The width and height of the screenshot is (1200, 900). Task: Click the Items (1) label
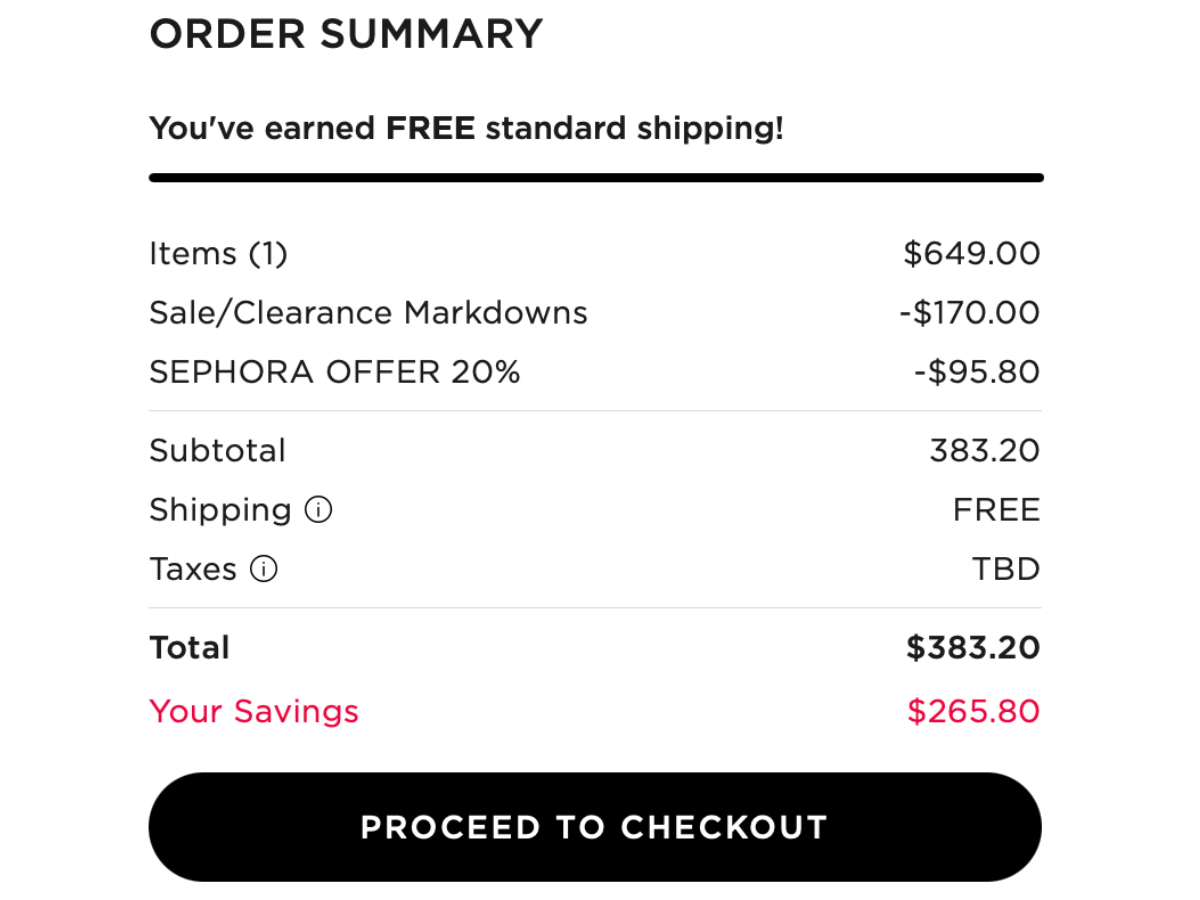(x=218, y=253)
